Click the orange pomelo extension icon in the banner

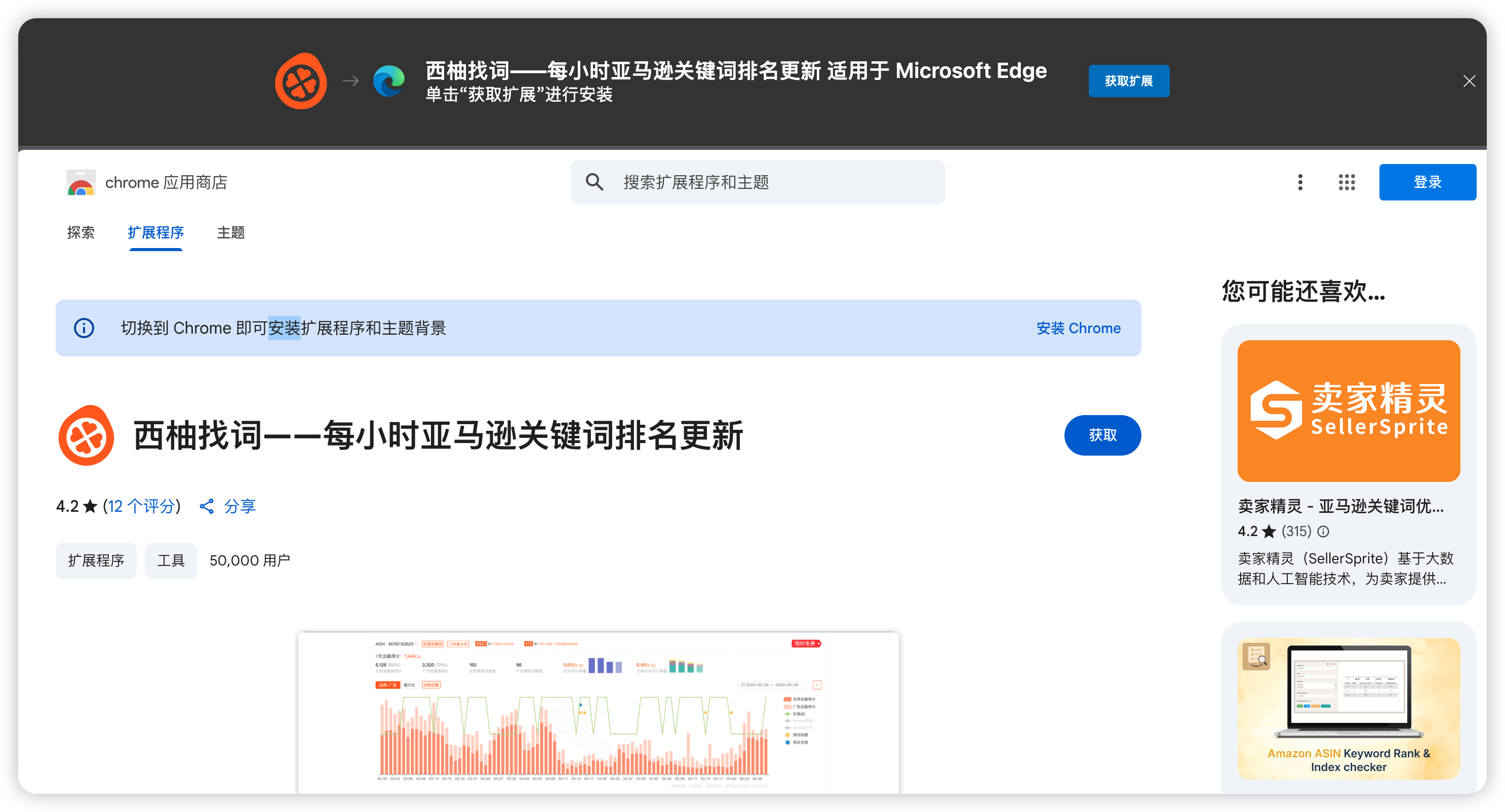point(301,81)
